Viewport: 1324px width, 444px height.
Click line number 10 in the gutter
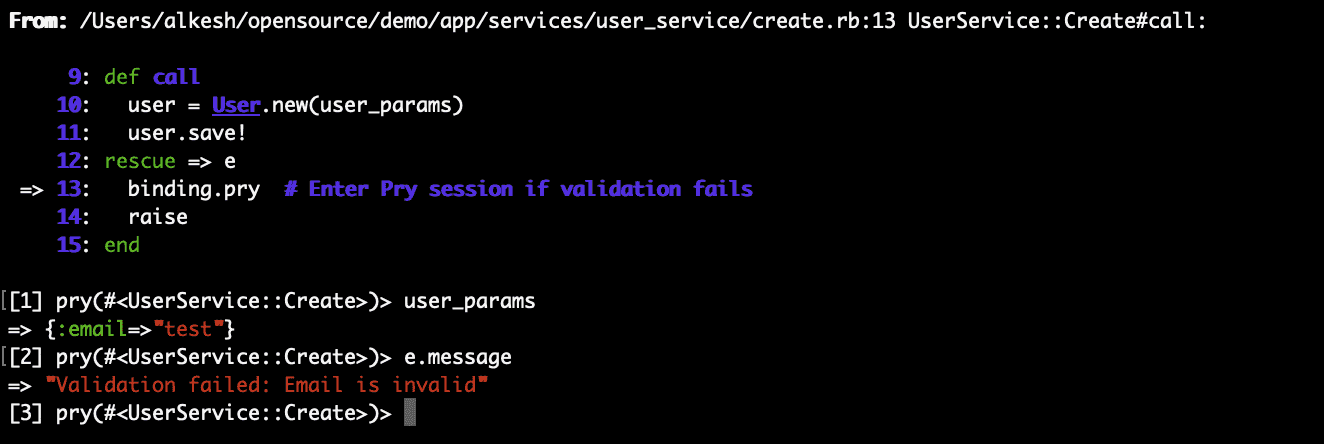[68, 105]
